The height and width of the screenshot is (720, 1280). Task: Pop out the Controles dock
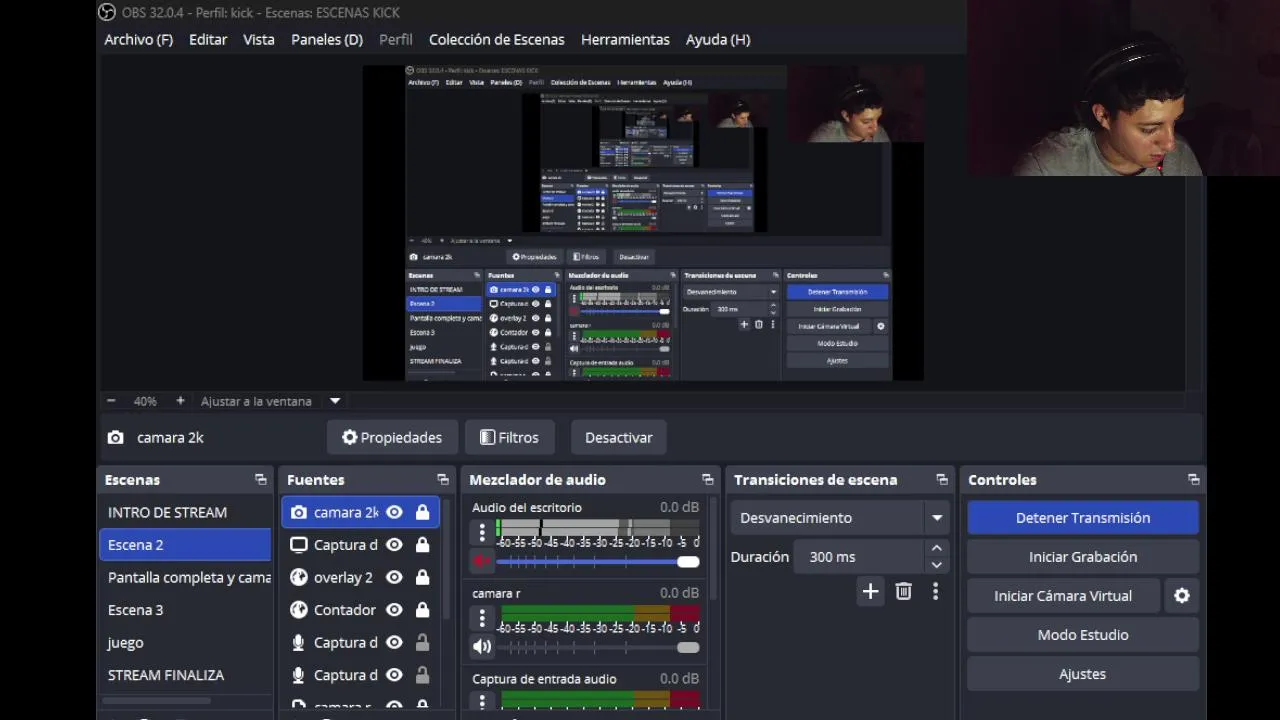[1193, 480]
